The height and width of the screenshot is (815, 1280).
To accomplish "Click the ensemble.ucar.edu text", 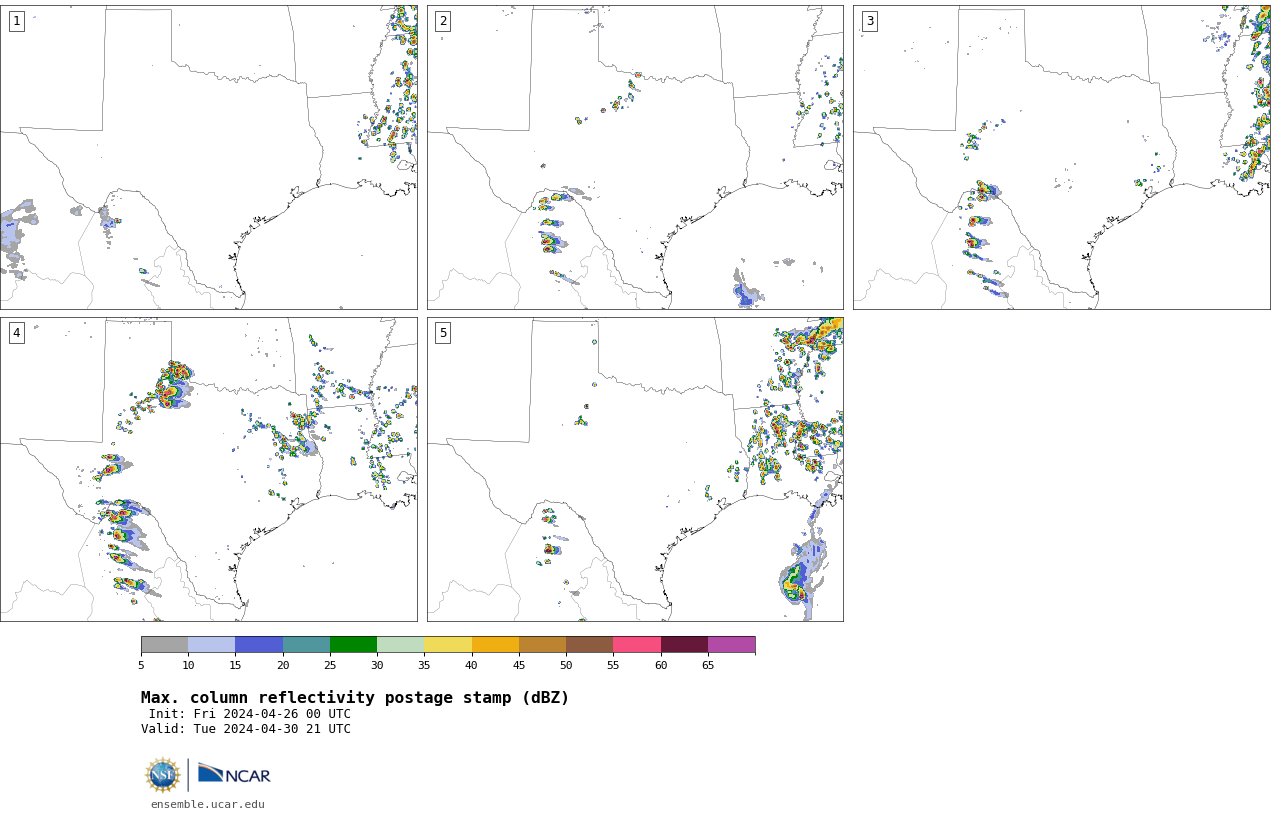I will pos(208,804).
